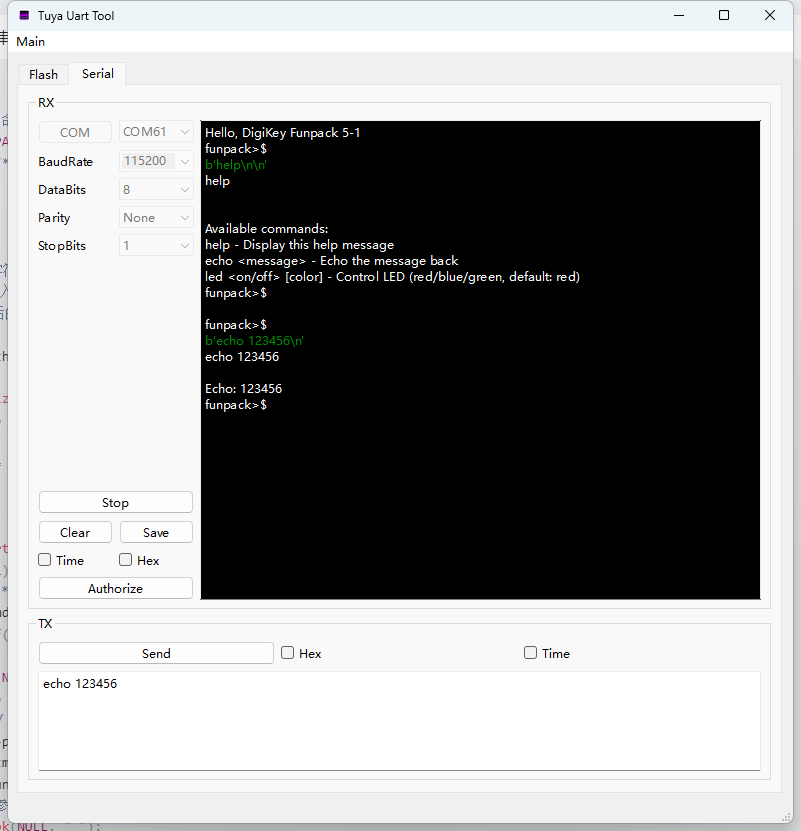
Task: Open the COM61 port dropdown
Action: click(156, 132)
